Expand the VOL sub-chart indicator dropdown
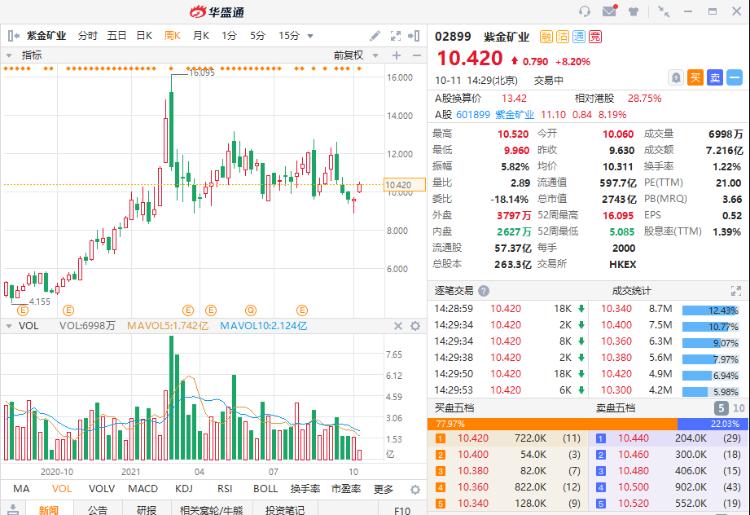This screenshot has width=750, height=515. [x=9, y=326]
